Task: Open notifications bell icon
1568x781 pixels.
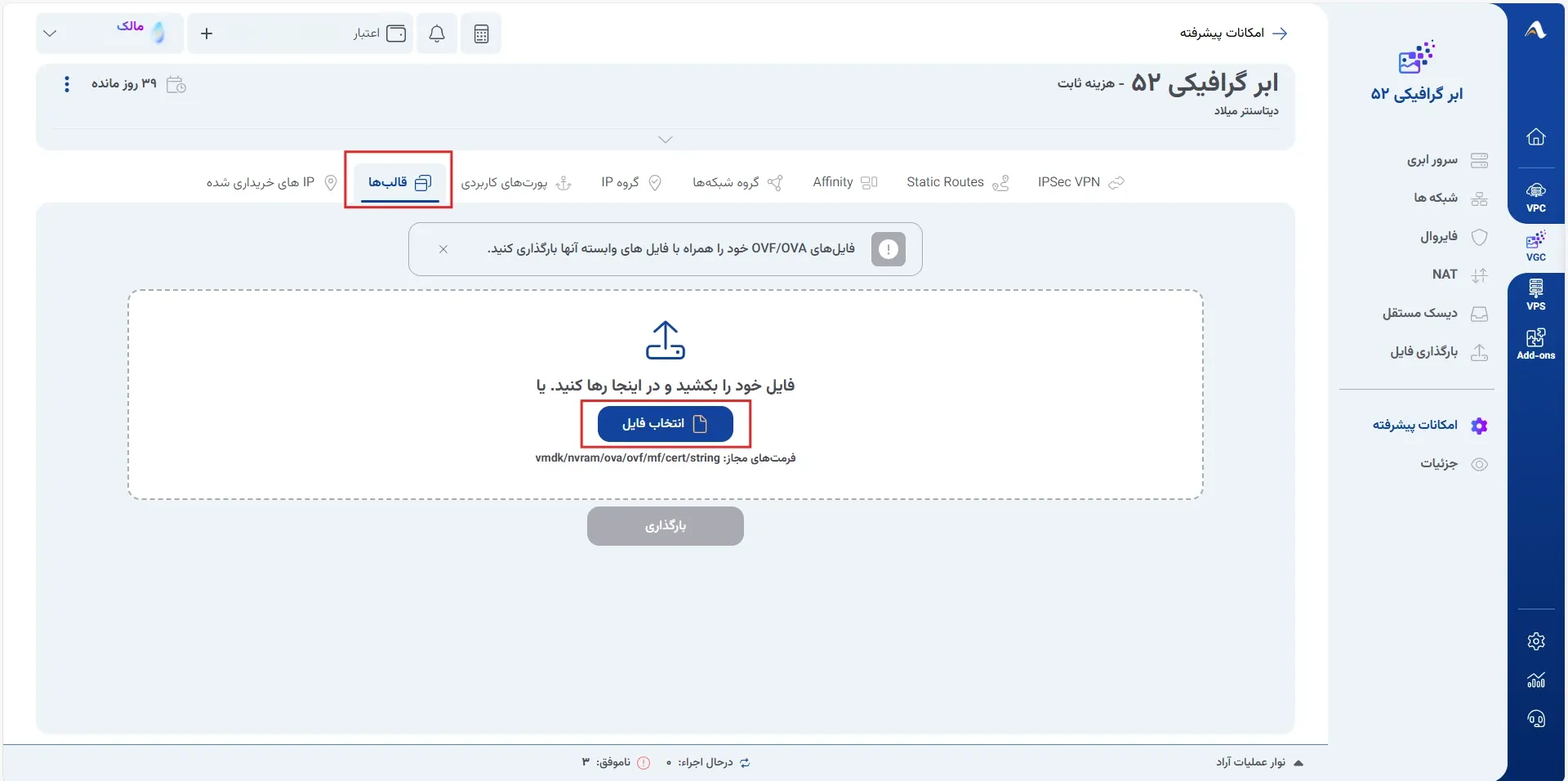Action: click(437, 33)
